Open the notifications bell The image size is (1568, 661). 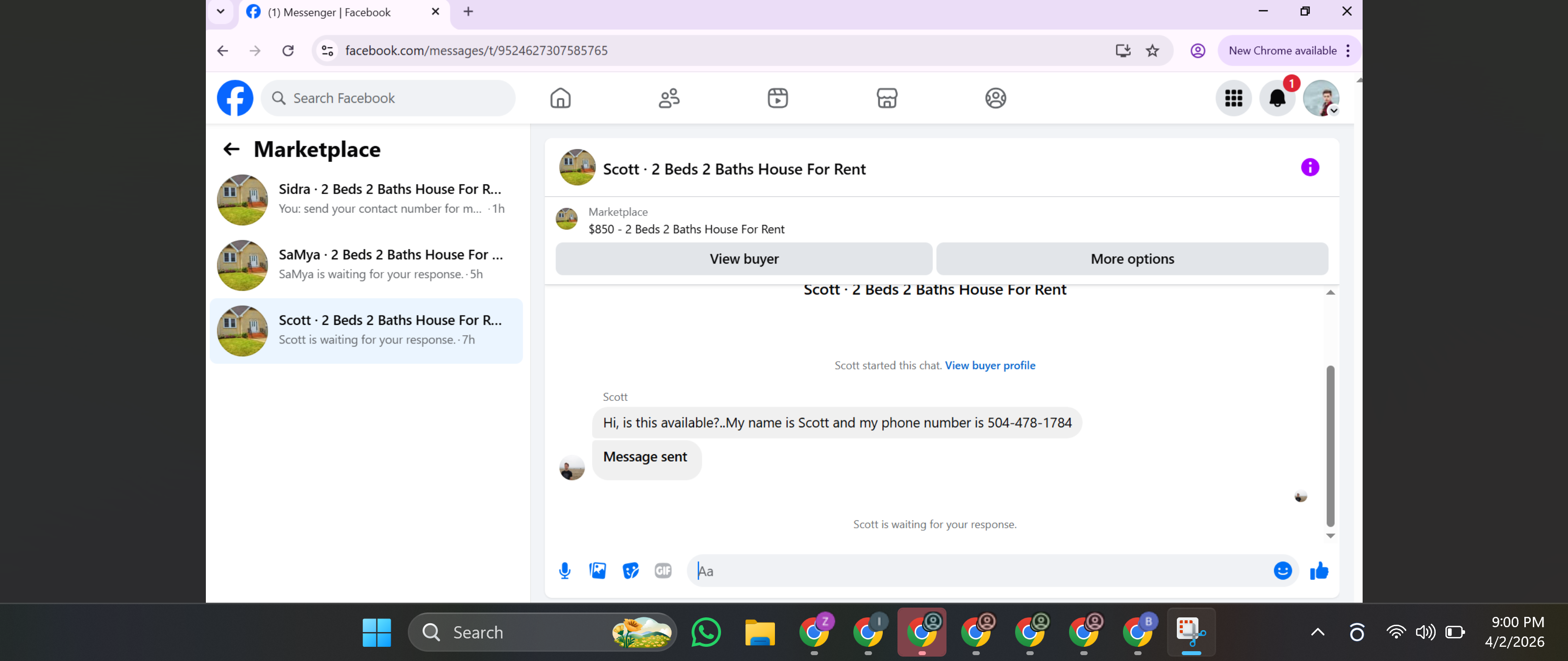[1277, 98]
